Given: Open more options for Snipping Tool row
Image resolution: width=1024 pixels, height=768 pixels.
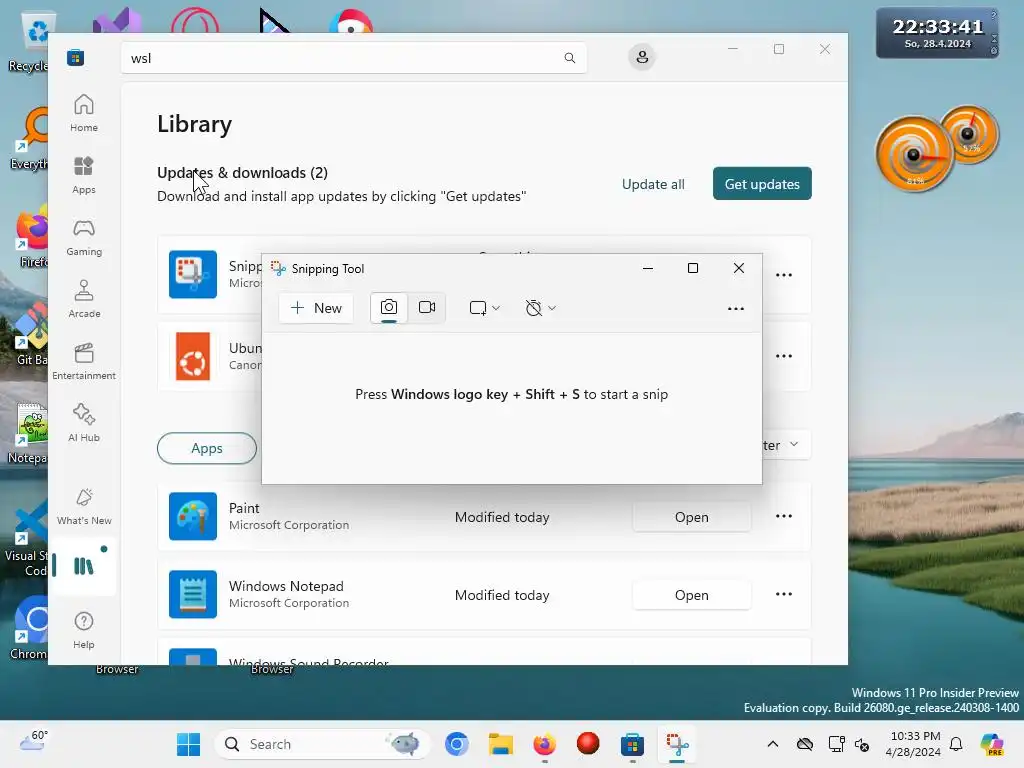Looking at the screenshot, I should point(784,275).
